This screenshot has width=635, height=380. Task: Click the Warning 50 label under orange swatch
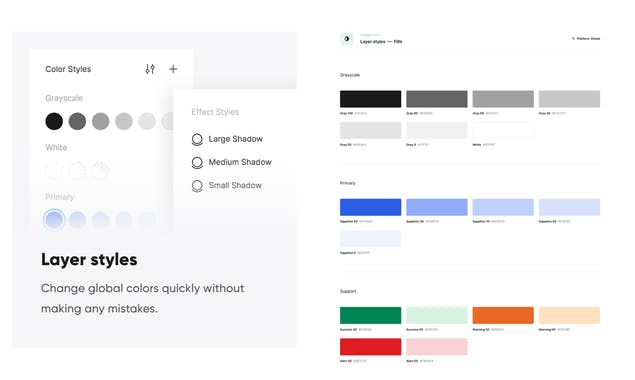pos(481,330)
